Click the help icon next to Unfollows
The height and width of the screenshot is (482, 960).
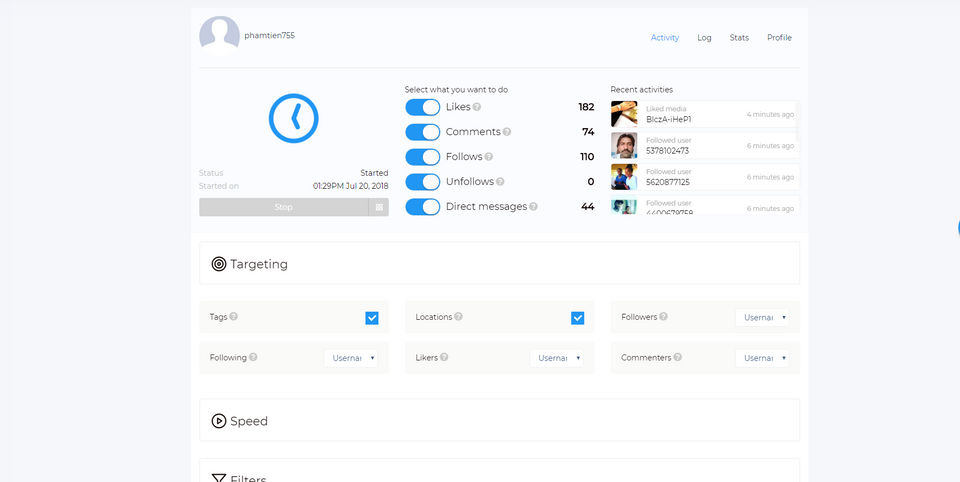tap(500, 182)
